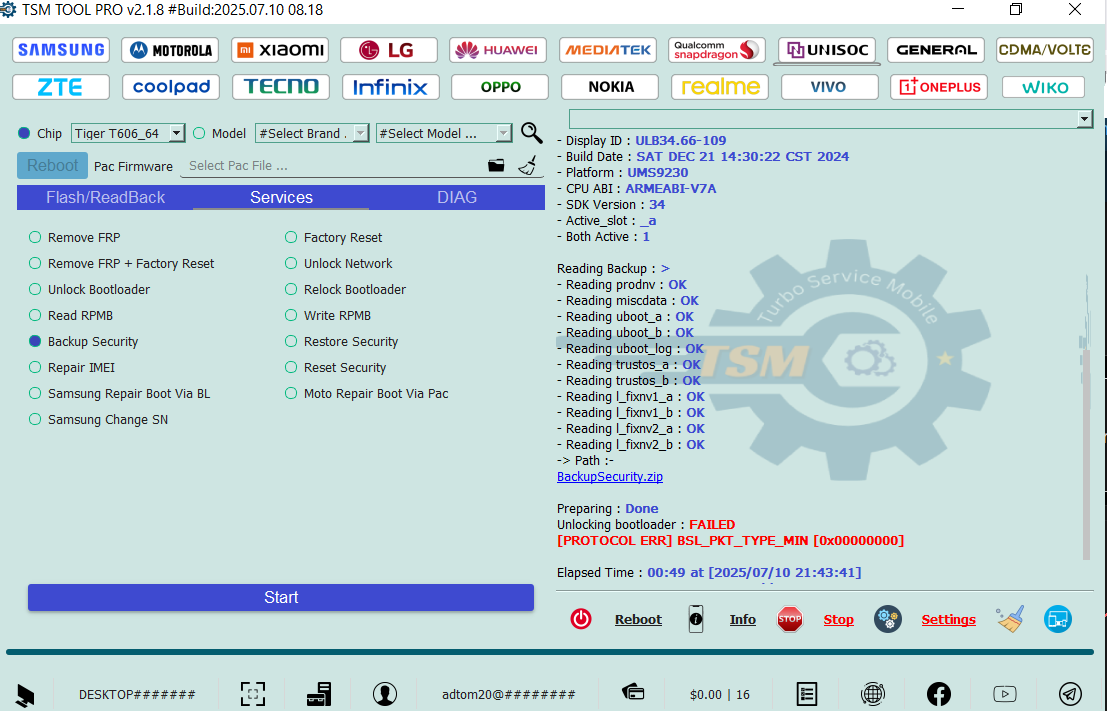
Task: Pick the Infinix brand logo
Action: coord(390,88)
